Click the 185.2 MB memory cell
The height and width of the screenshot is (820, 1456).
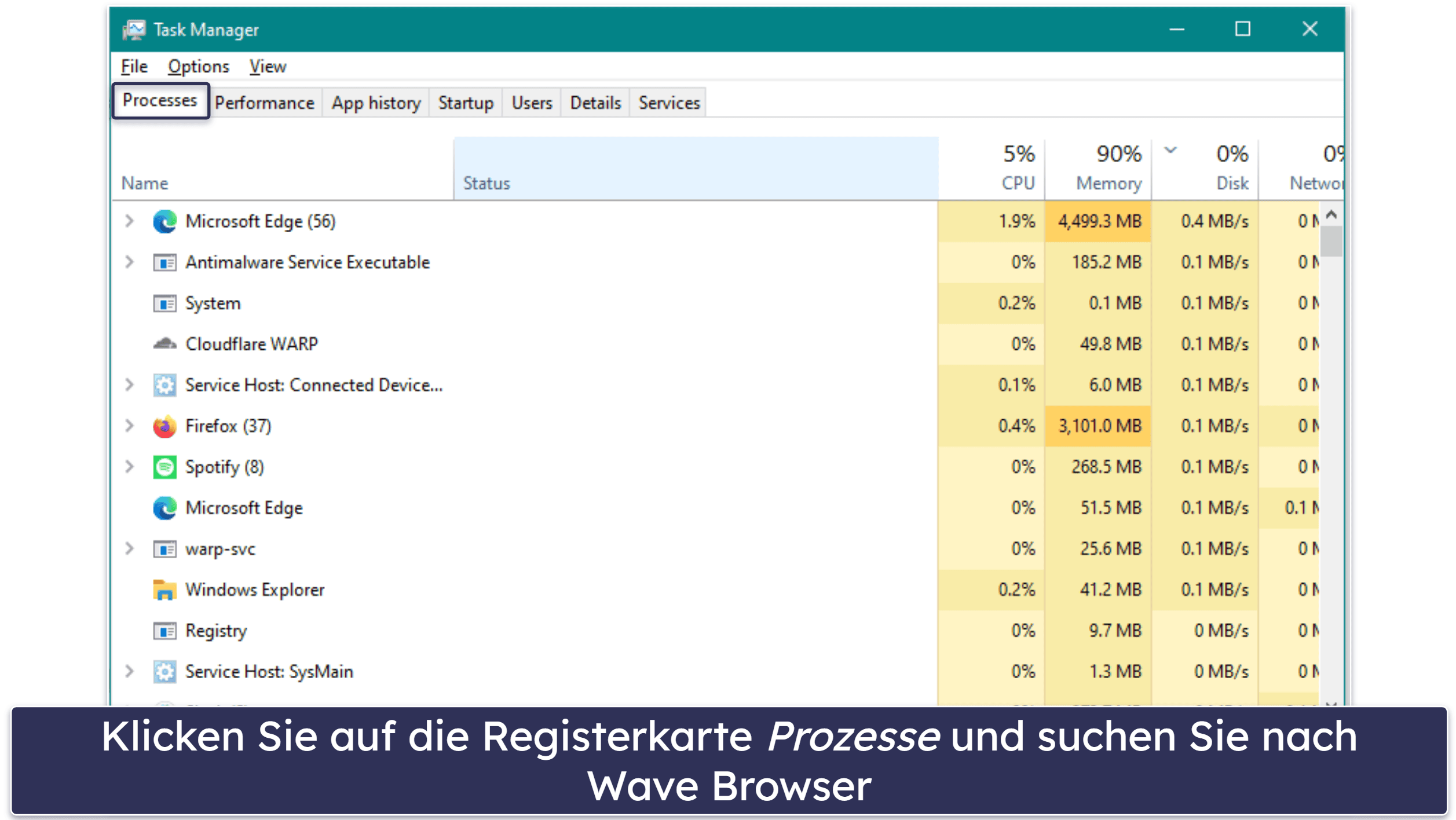pos(1099,262)
